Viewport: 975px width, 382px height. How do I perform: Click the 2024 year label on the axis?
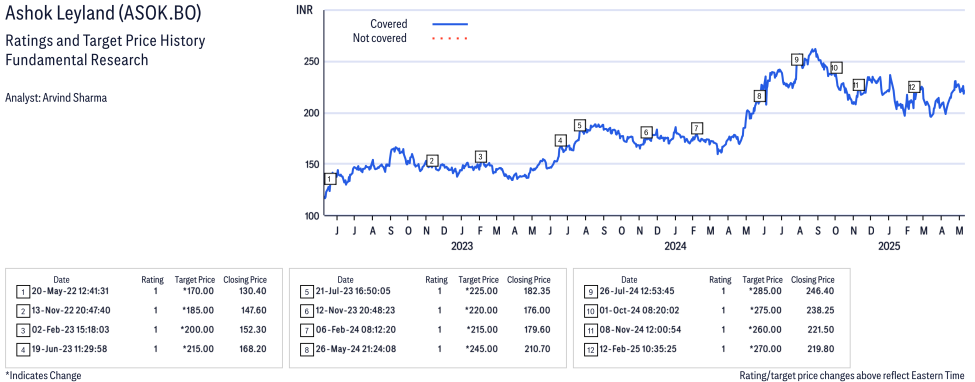click(676, 247)
